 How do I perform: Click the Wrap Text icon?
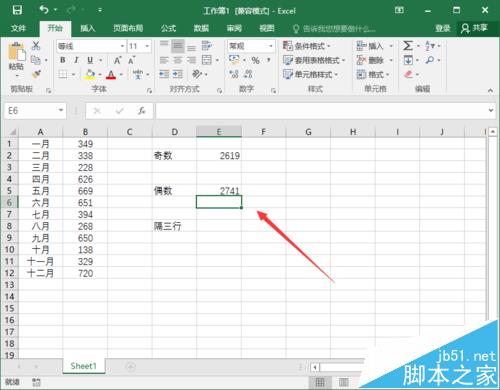pyautogui.click(x=207, y=46)
